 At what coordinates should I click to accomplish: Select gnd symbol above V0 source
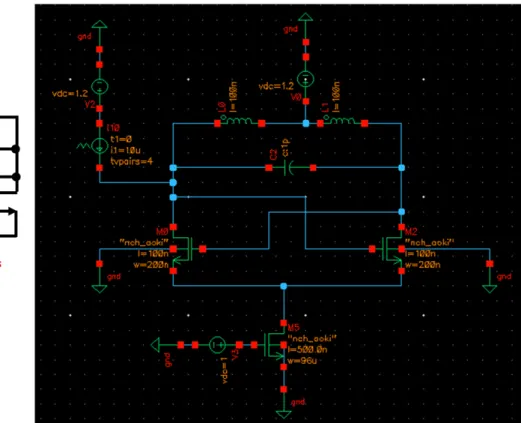pyautogui.click(x=305, y=17)
